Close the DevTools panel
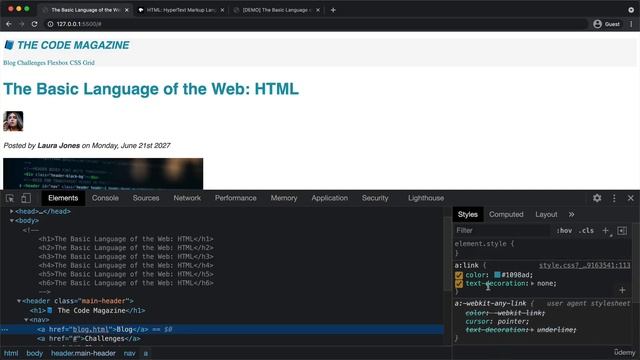Screen dimensions: 640x360 click(631, 198)
